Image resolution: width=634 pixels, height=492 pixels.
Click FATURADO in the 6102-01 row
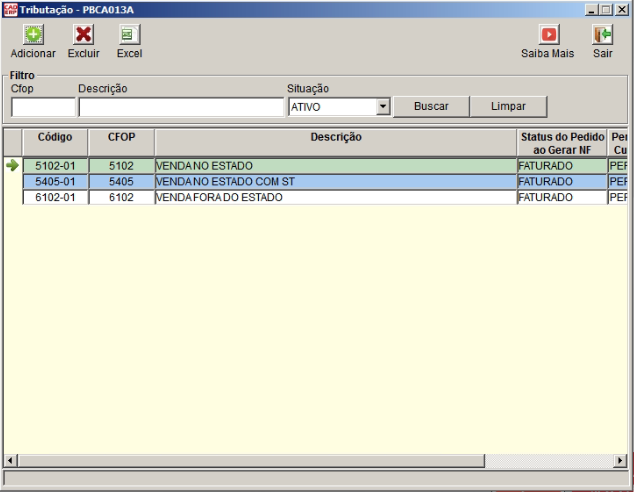coord(562,197)
